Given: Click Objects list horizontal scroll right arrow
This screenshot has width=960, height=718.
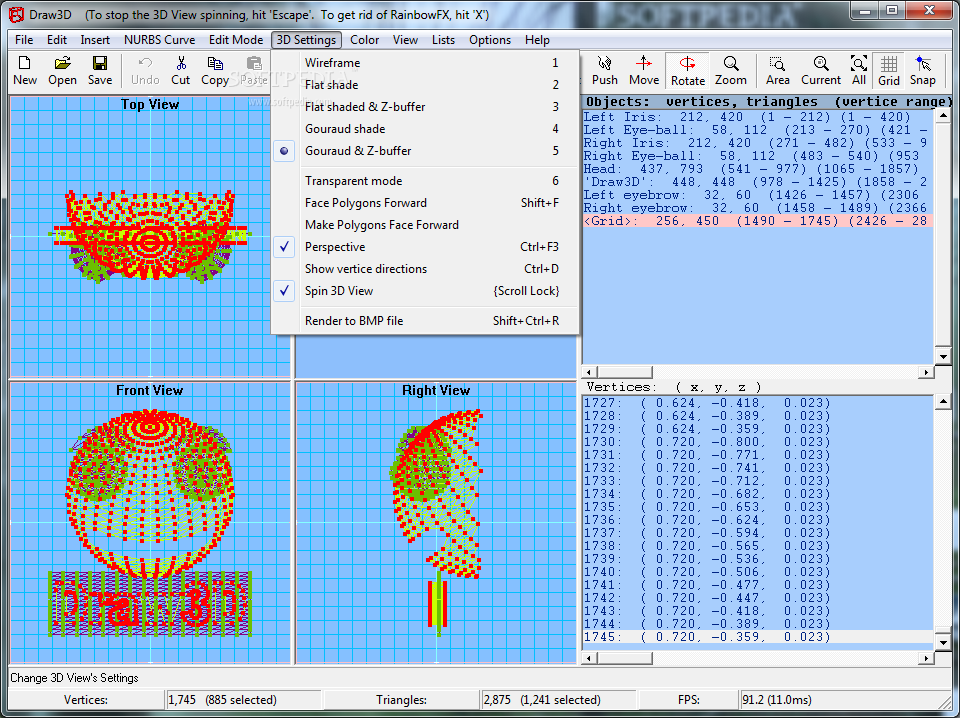Looking at the screenshot, I should point(927,372).
